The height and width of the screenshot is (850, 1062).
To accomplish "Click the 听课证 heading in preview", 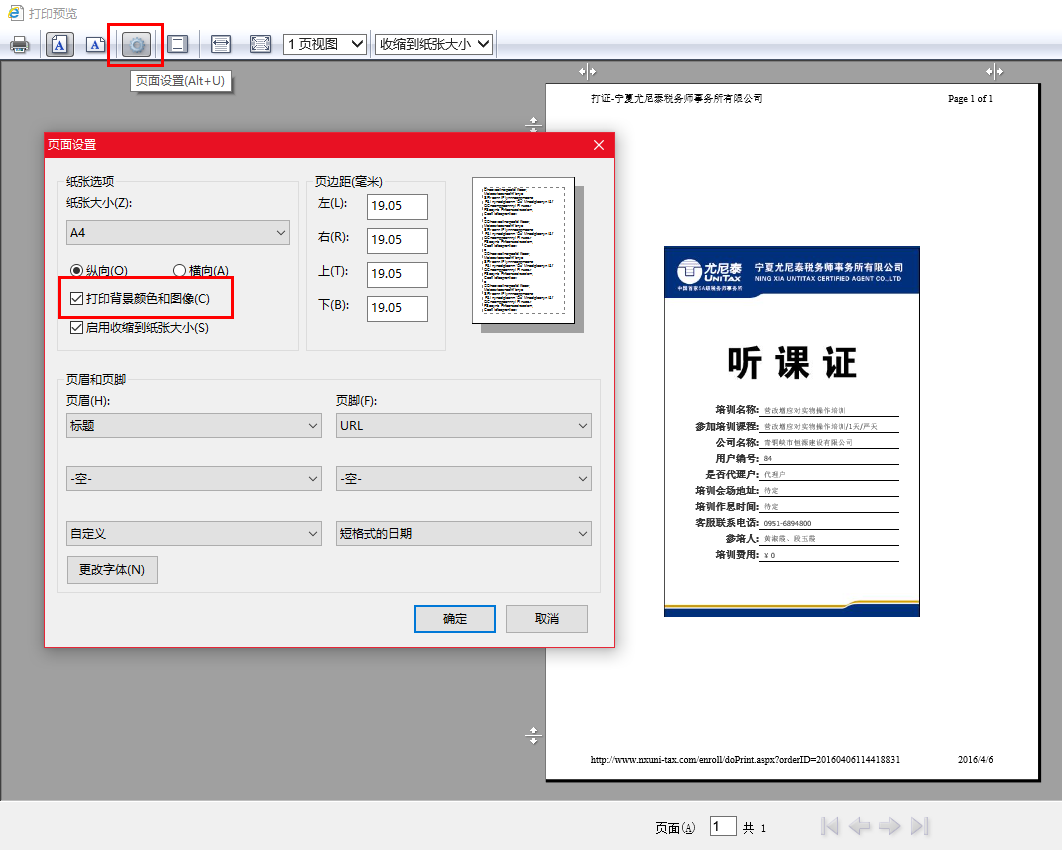I will coord(792,362).
